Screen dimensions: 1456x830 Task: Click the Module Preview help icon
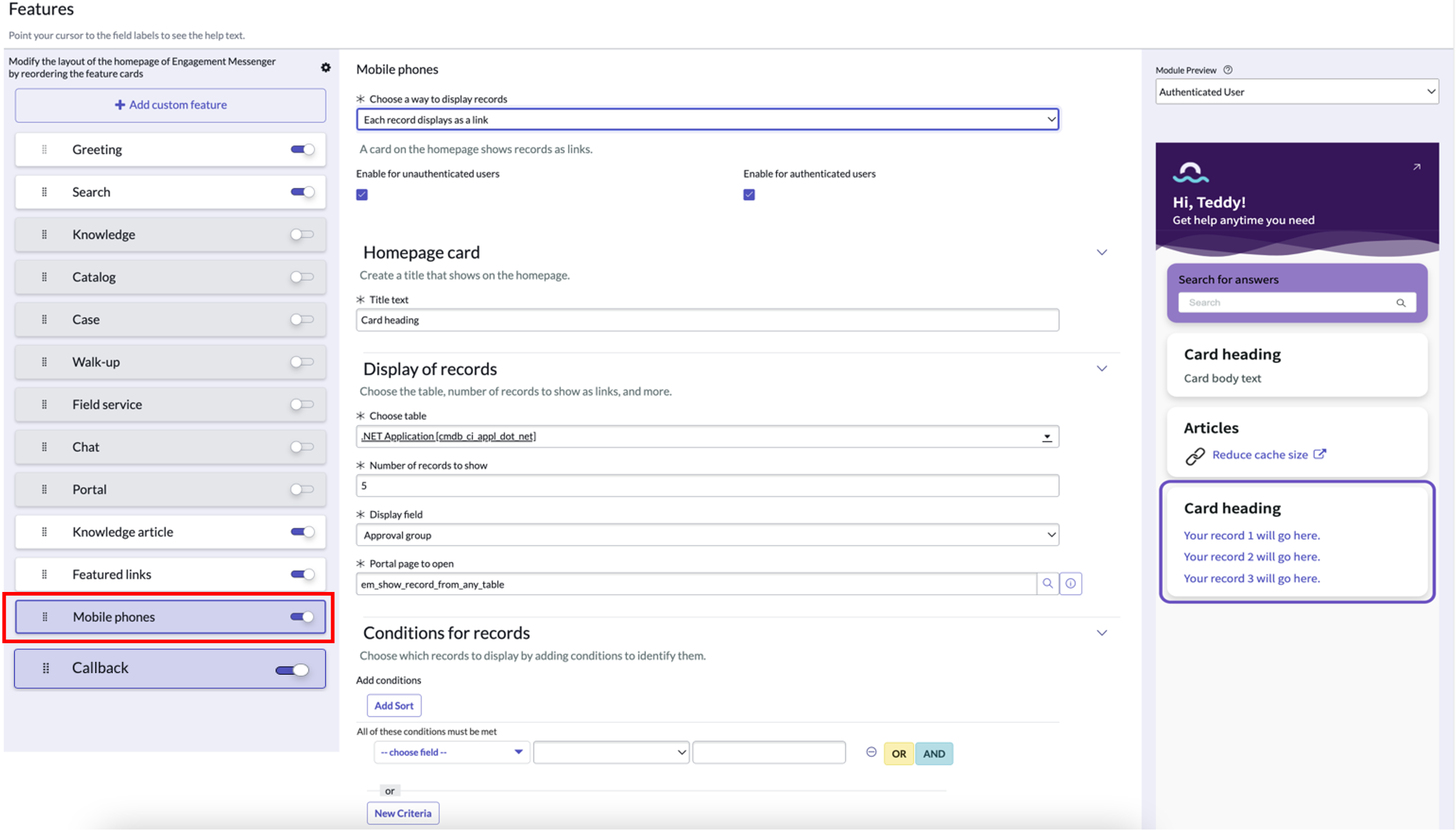pos(1228,69)
